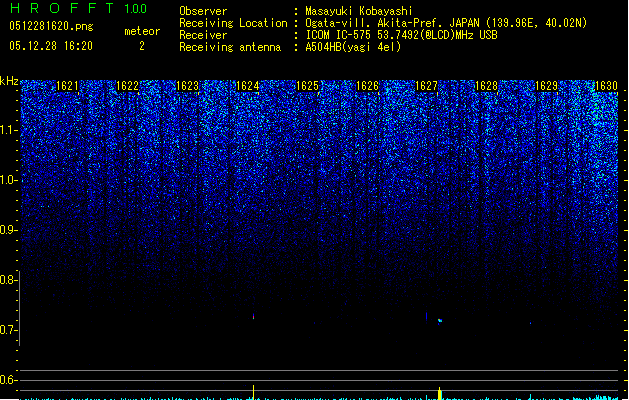This screenshot has width=629, height=400.
Task: Click the 1622 time marker
Action: [x=127, y=86]
